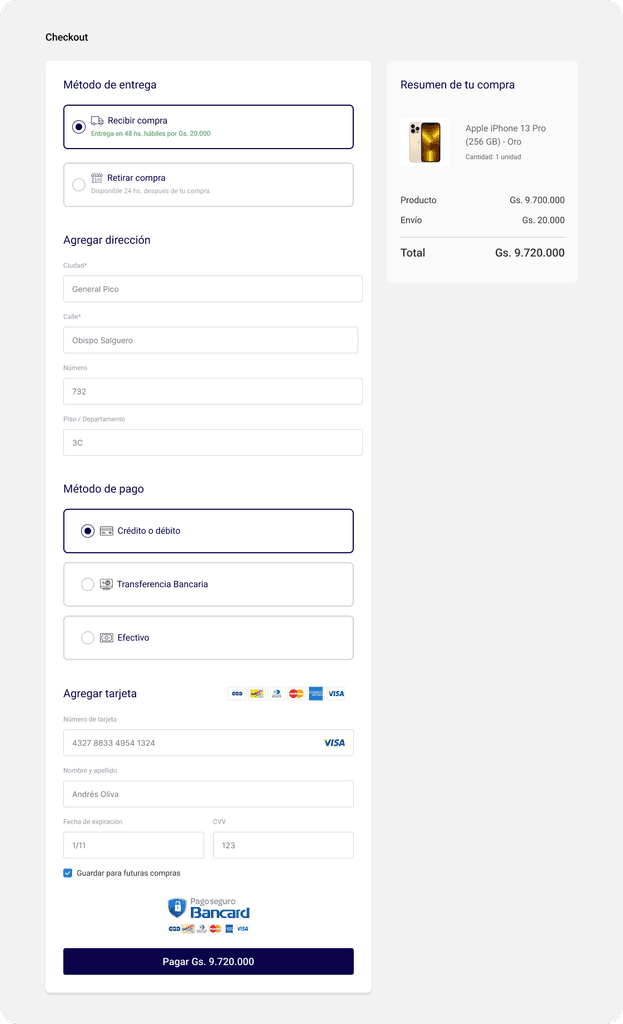This screenshot has width=623, height=1024.
Task: Click the Número field showing 732
Action: 213,391
